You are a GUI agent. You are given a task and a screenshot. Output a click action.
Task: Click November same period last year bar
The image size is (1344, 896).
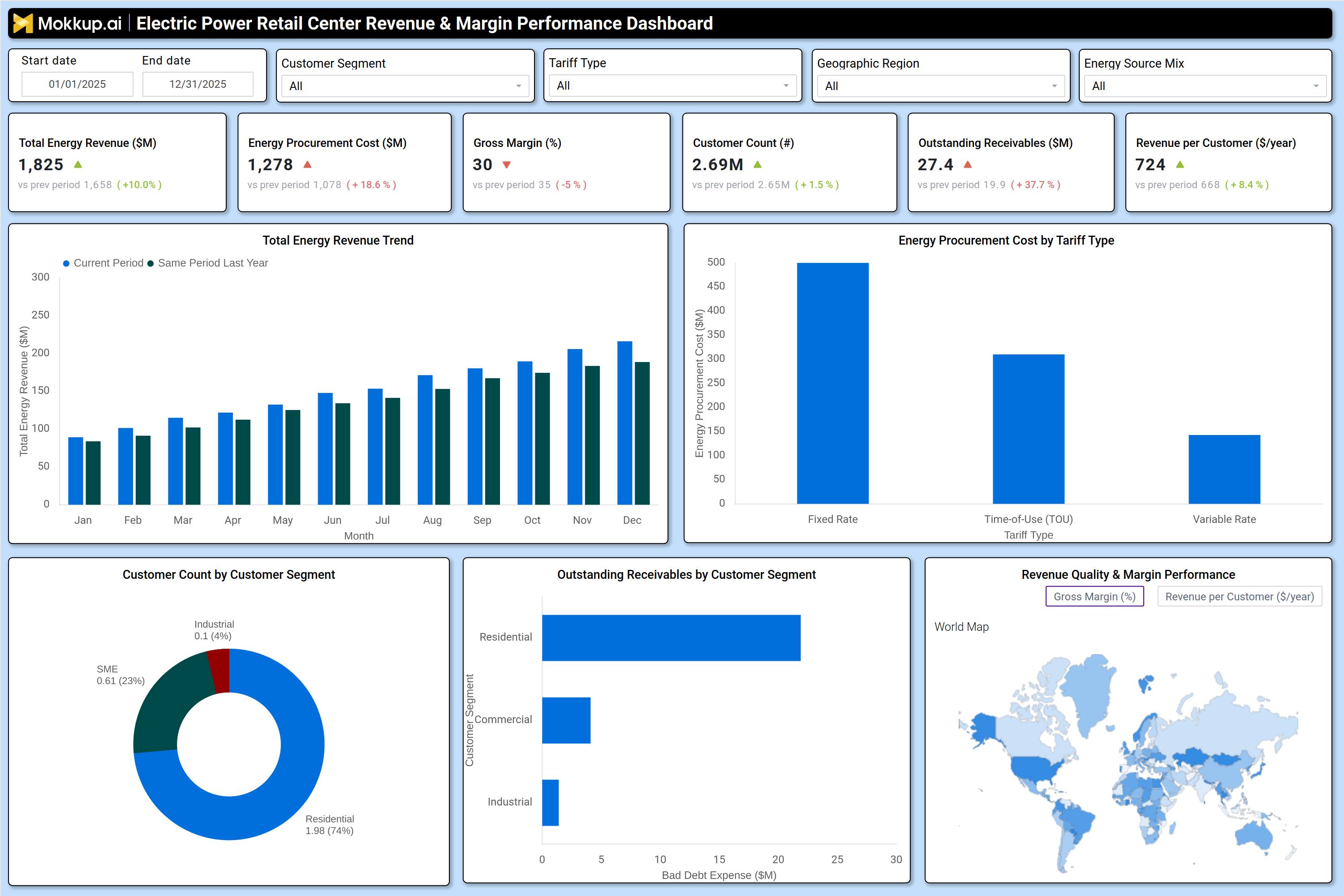593,435
